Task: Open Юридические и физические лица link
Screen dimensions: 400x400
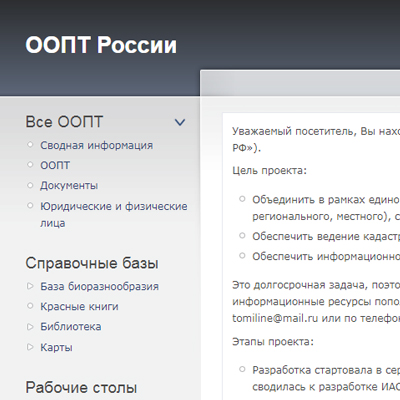Action: pos(114,214)
